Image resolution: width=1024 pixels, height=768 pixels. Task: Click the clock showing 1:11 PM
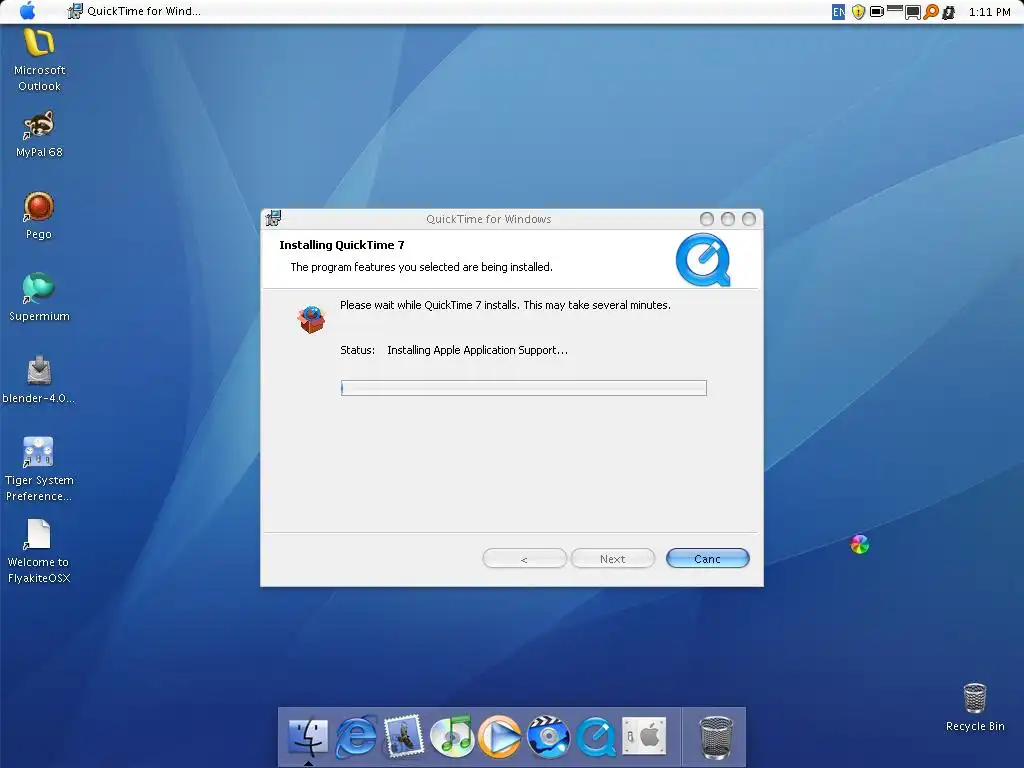(989, 12)
